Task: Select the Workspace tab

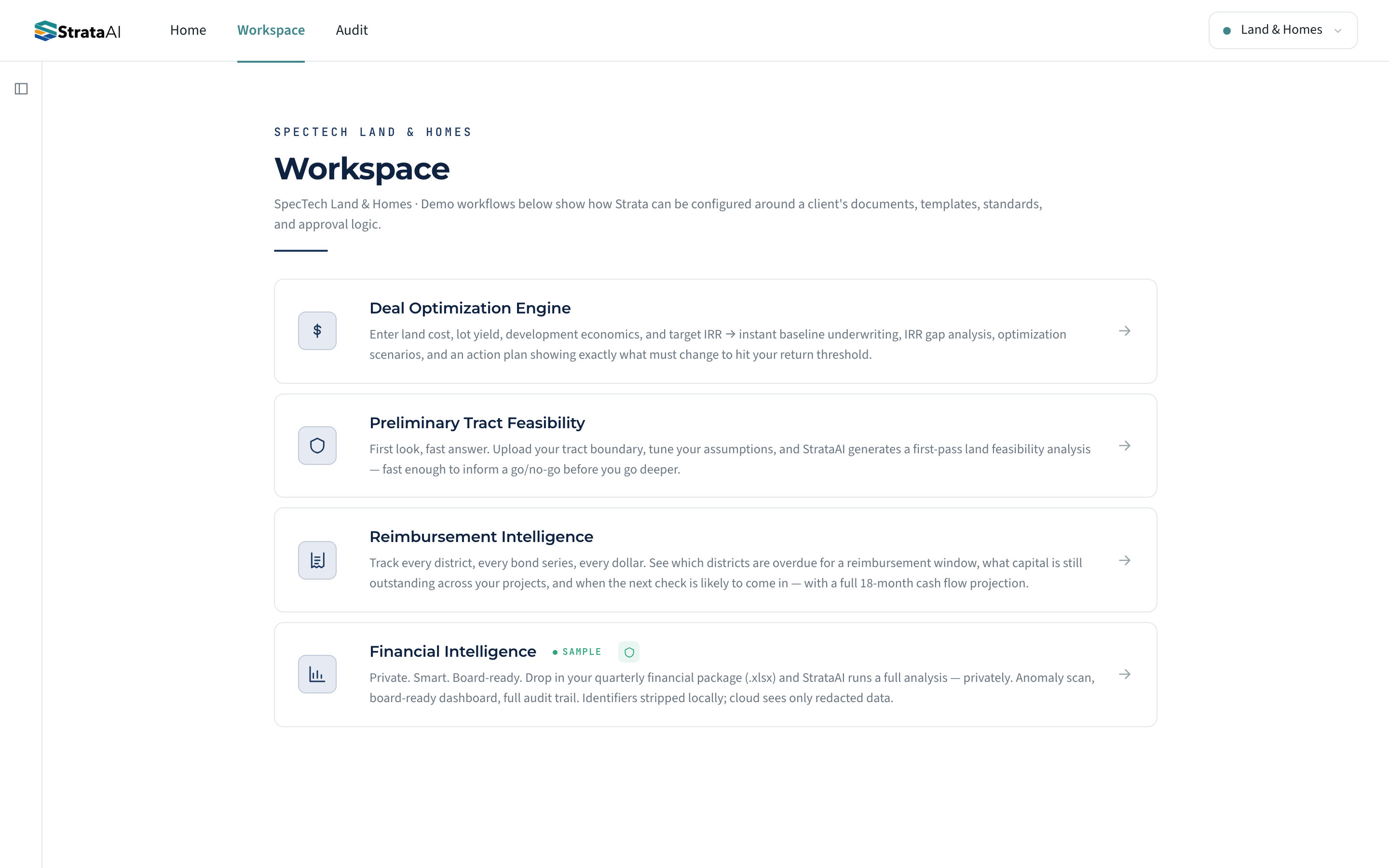Action: [x=271, y=30]
